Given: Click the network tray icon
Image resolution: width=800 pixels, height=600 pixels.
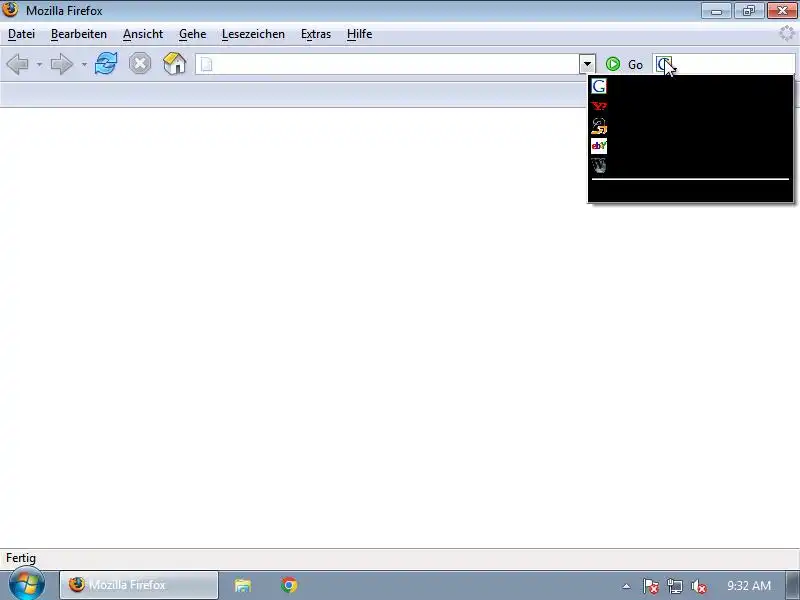Looking at the screenshot, I should pyautogui.click(x=674, y=586).
